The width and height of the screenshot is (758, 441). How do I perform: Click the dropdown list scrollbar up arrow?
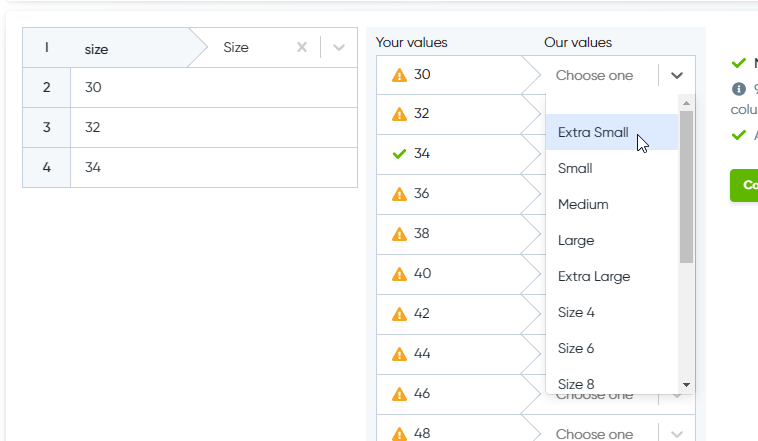click(x=686, y=103)
